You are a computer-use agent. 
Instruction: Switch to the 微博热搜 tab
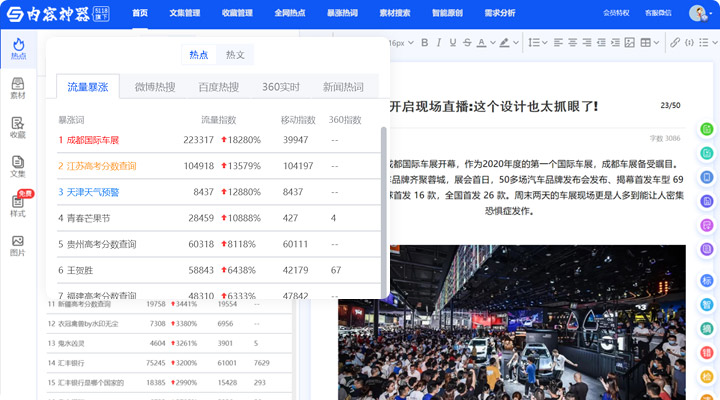(x=155, y=87)
